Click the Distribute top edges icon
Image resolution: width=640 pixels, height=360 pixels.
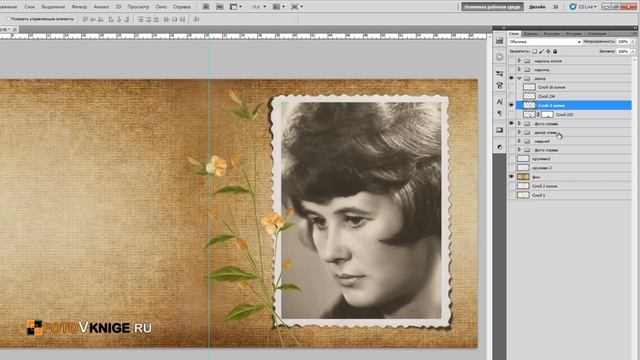[x=140, y=19]
